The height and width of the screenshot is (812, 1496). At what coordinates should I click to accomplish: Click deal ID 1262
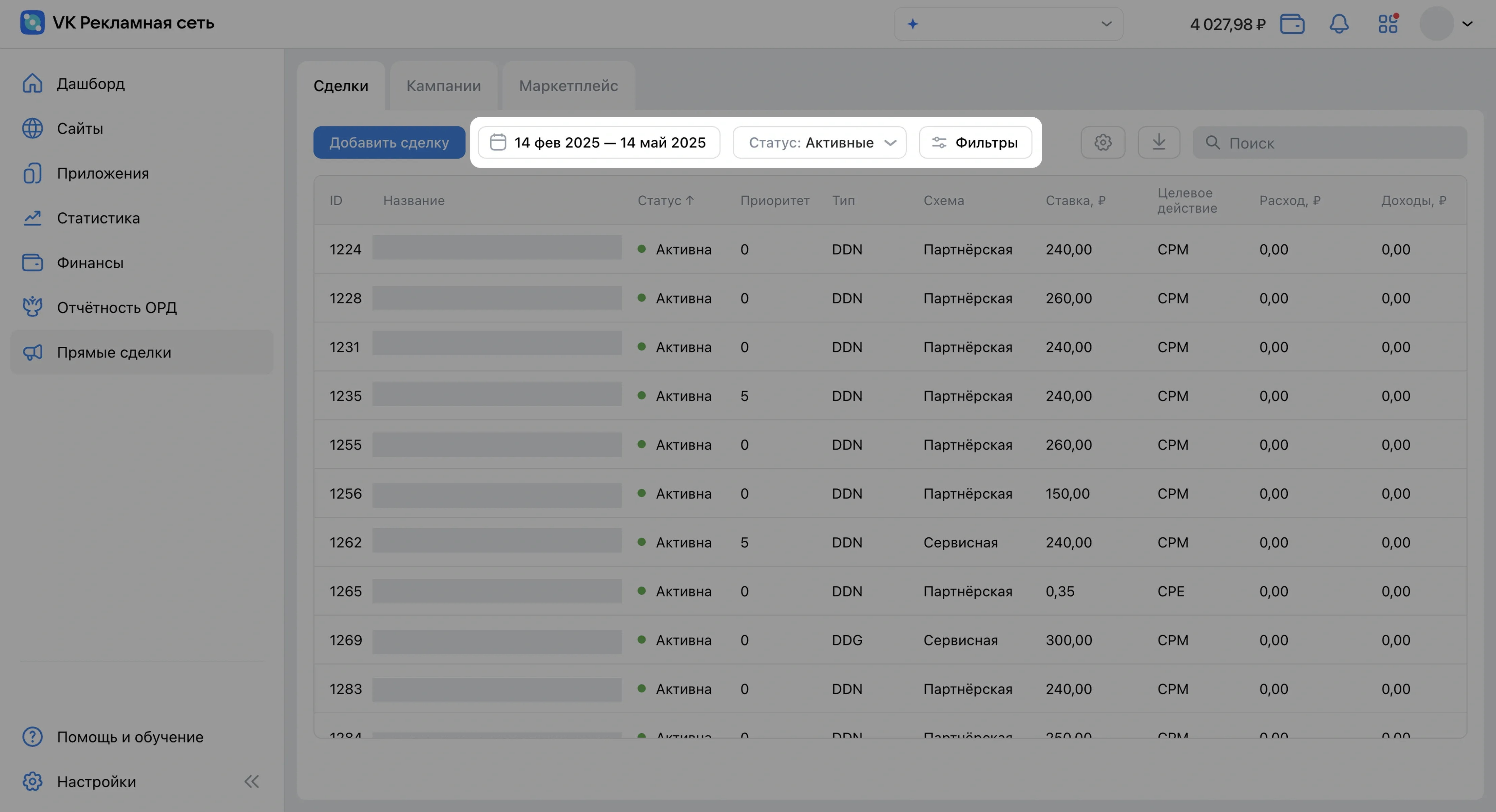coord(346,542)
